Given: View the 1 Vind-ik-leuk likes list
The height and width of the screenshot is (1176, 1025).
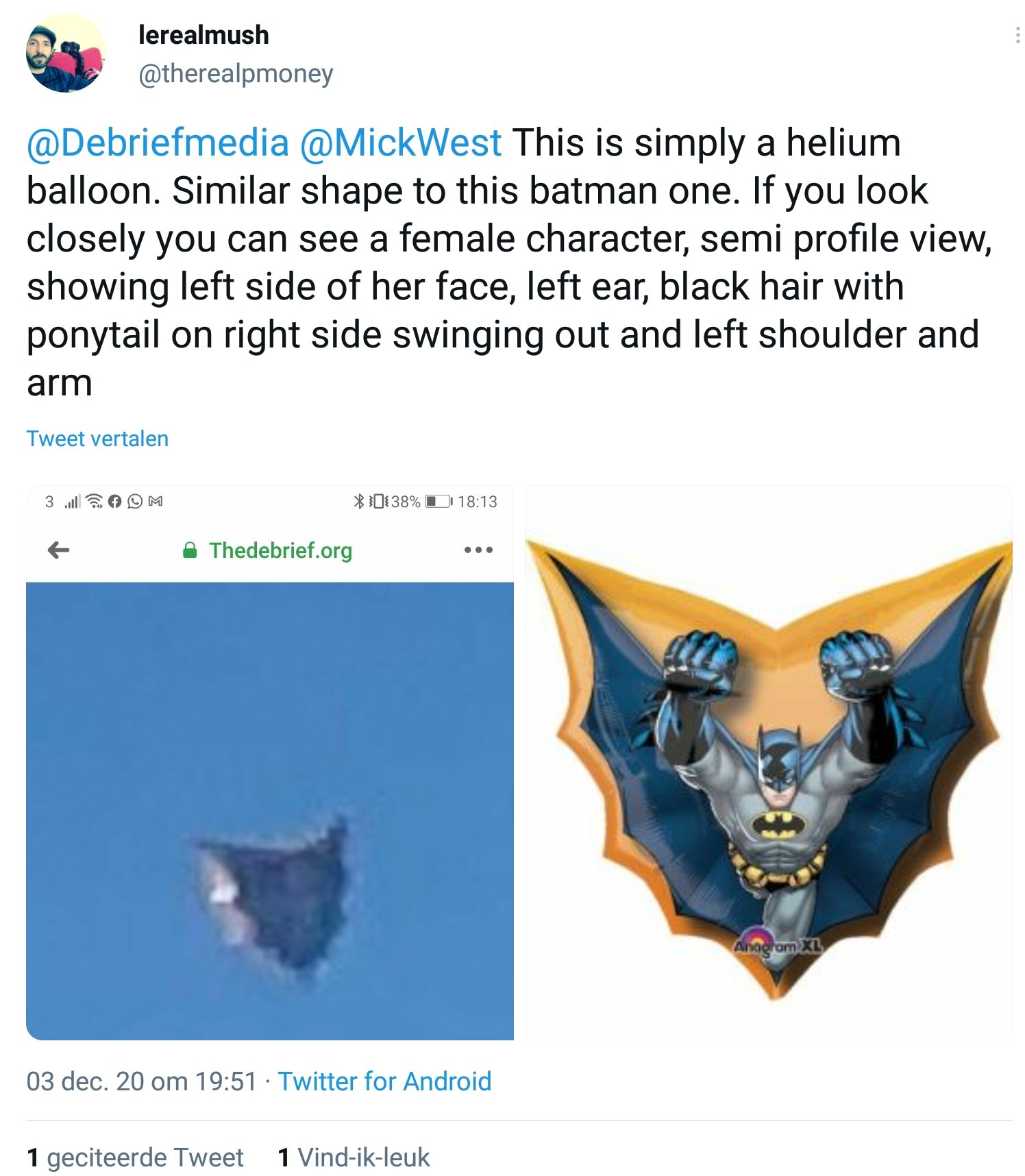Looking at the screenshot, I should (x=354, y=1157).
